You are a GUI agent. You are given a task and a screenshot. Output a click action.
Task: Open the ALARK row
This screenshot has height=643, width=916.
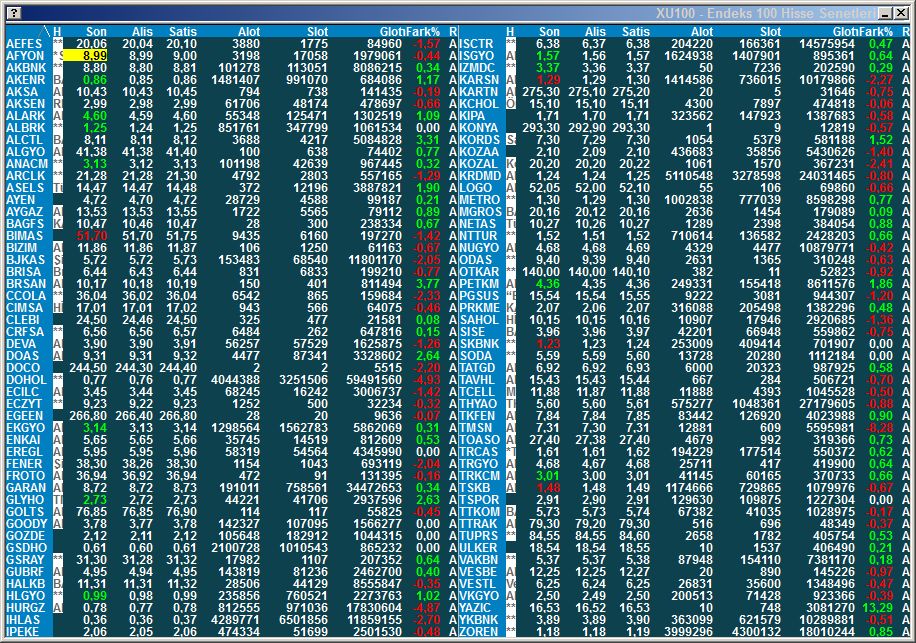[x=25, y=116]
